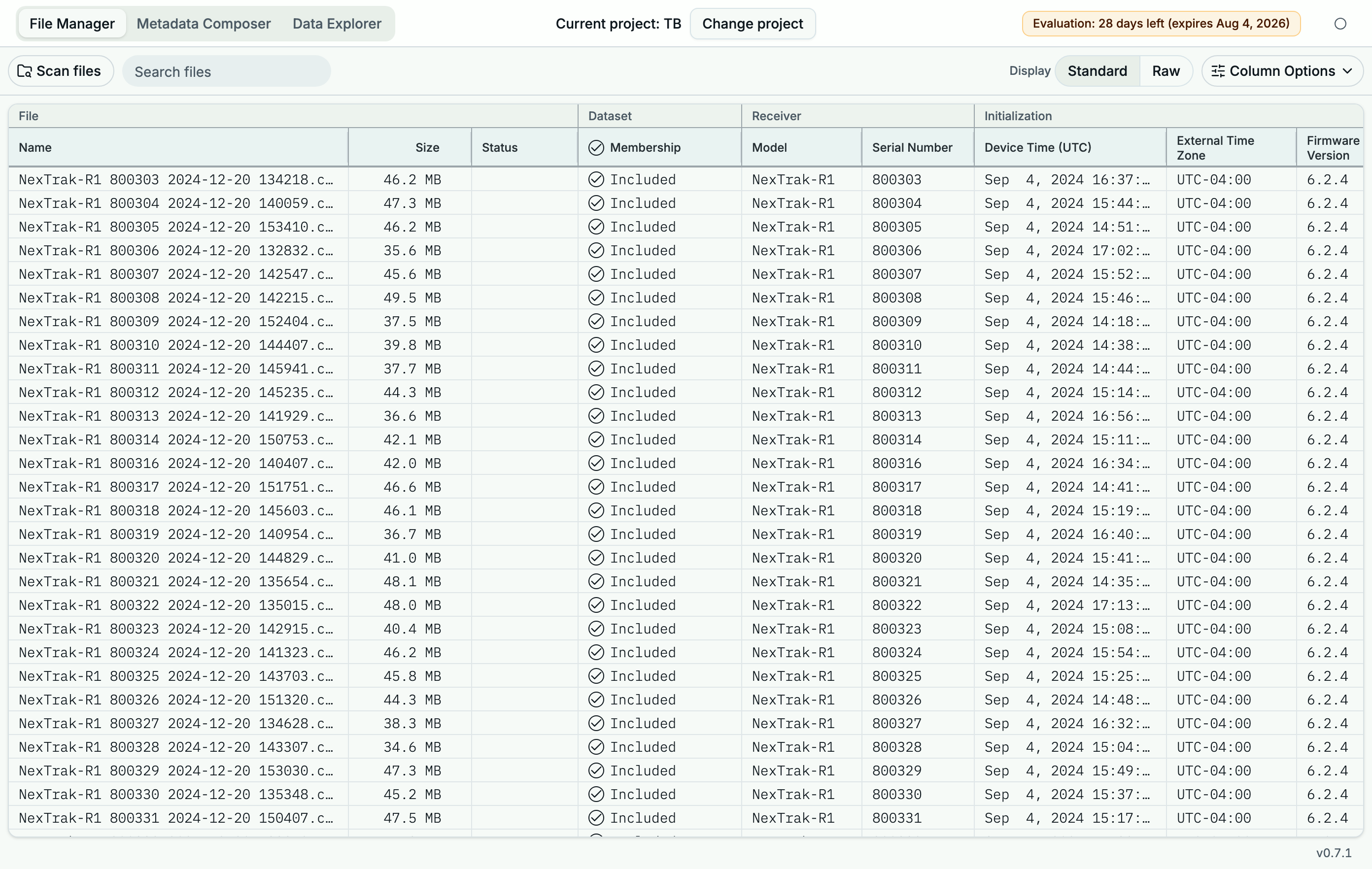Click the External Time Zone column header
This screenshot has height=869, width=1372.
[1231, 147]
